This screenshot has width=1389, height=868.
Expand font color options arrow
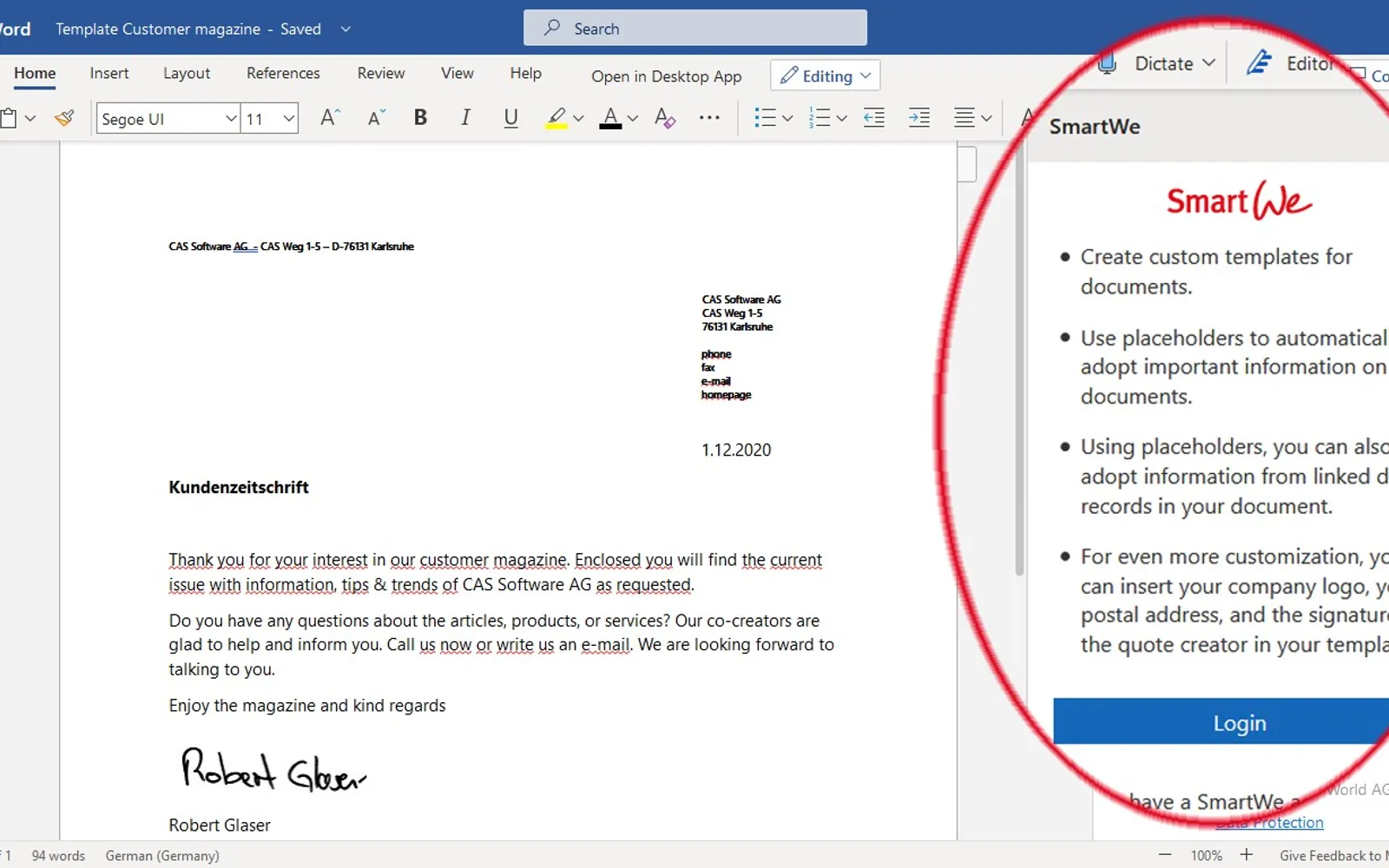[633, 119]
